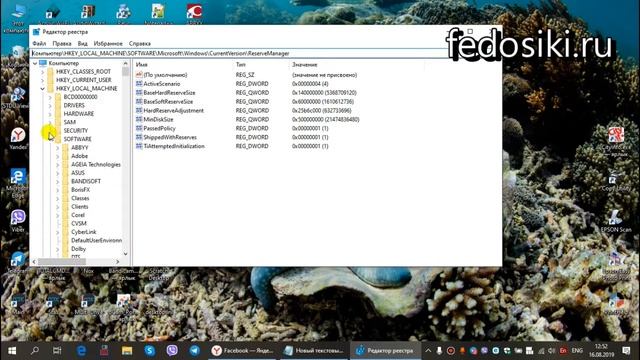Expand the Classes key under SOFTWARE

point(58,198)
